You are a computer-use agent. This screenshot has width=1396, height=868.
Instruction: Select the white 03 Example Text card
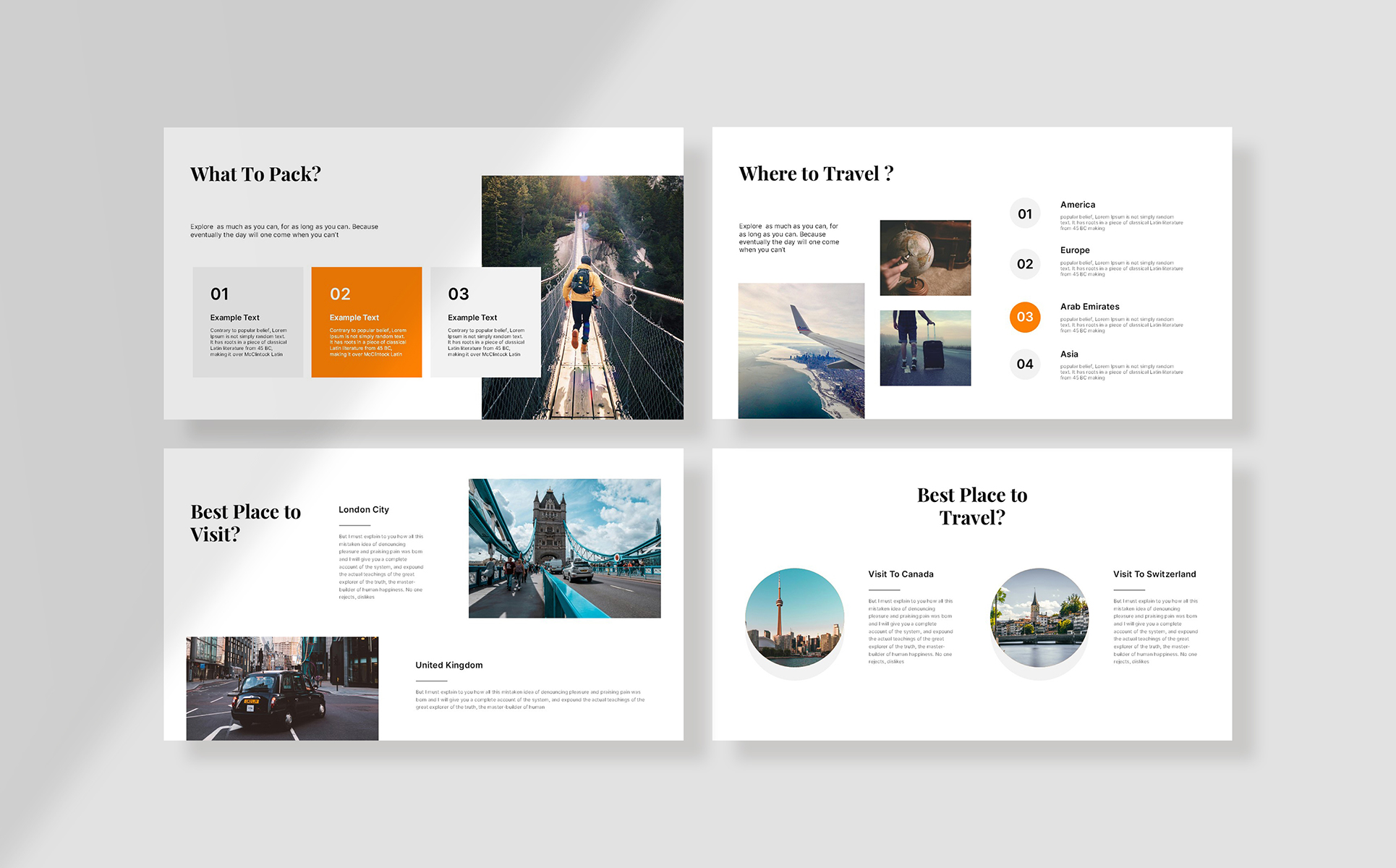coord(485,322)
